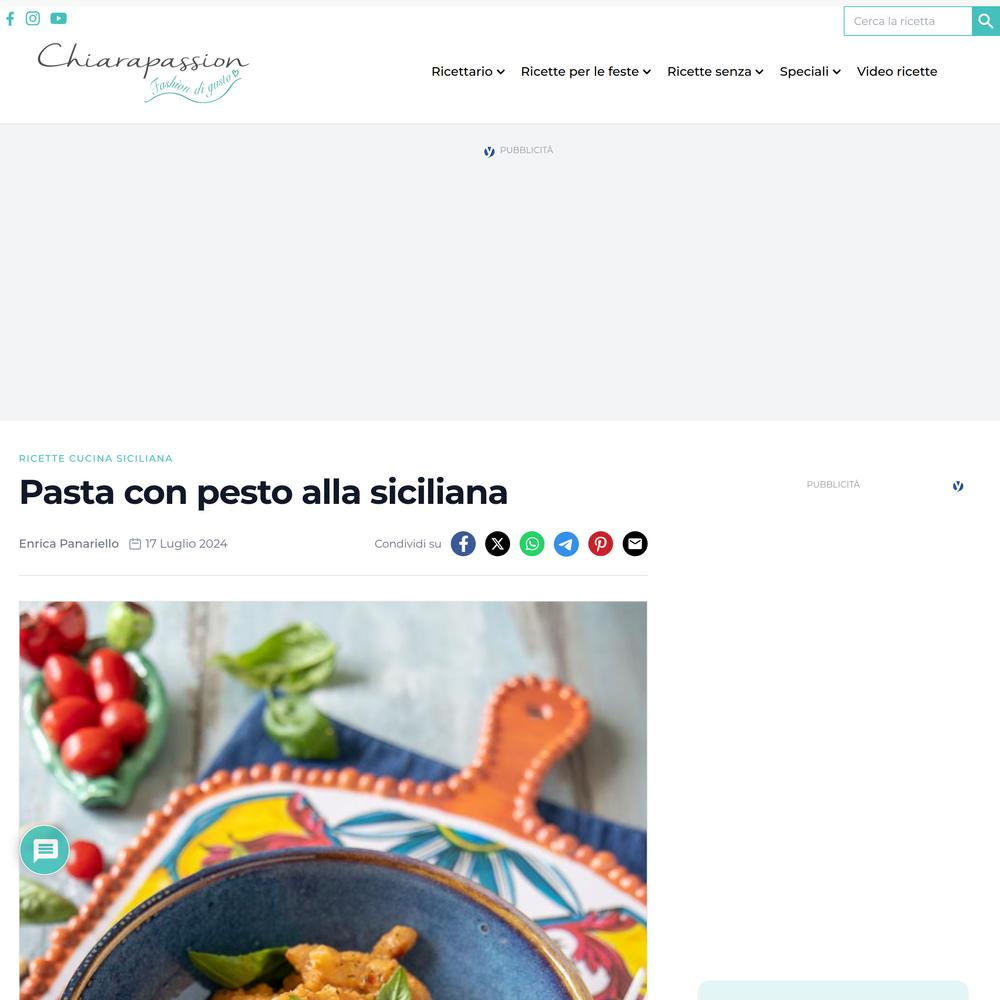Open author Enrica Panariello link
Screen dimensions: 1000x1000
pos(69,544)
